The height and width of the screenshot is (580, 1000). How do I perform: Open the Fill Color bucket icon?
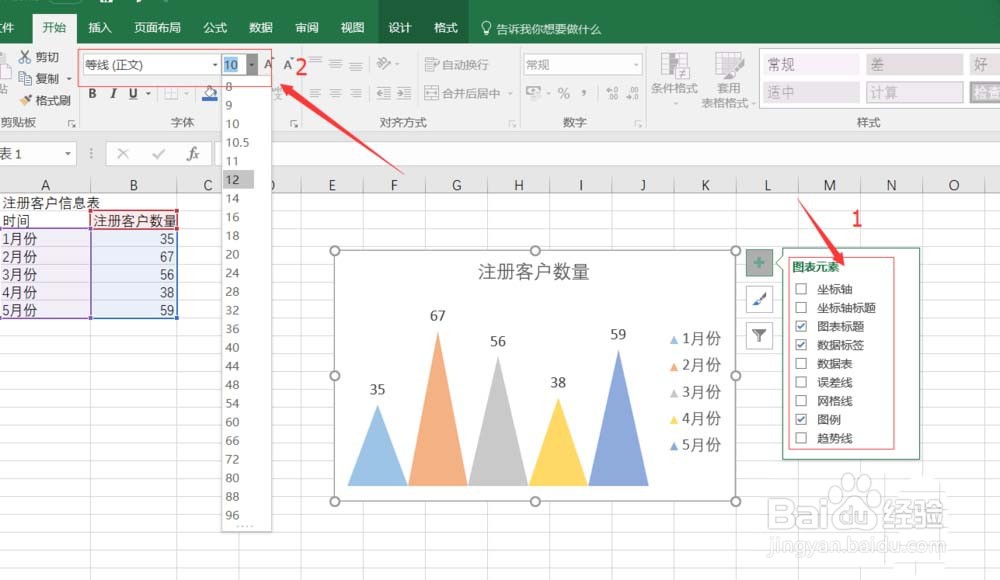[x=210, y=94]
